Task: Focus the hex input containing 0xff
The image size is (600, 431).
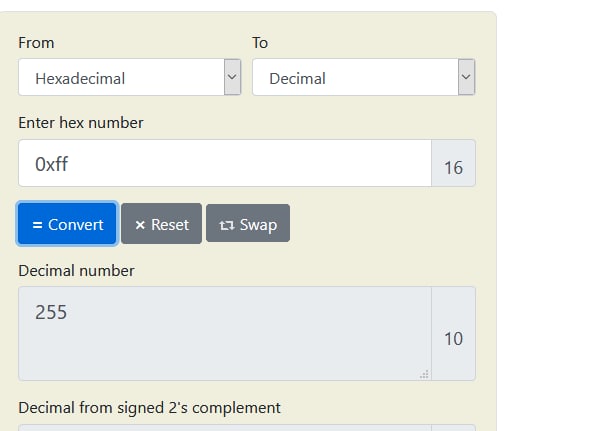Action: (225, 163)
